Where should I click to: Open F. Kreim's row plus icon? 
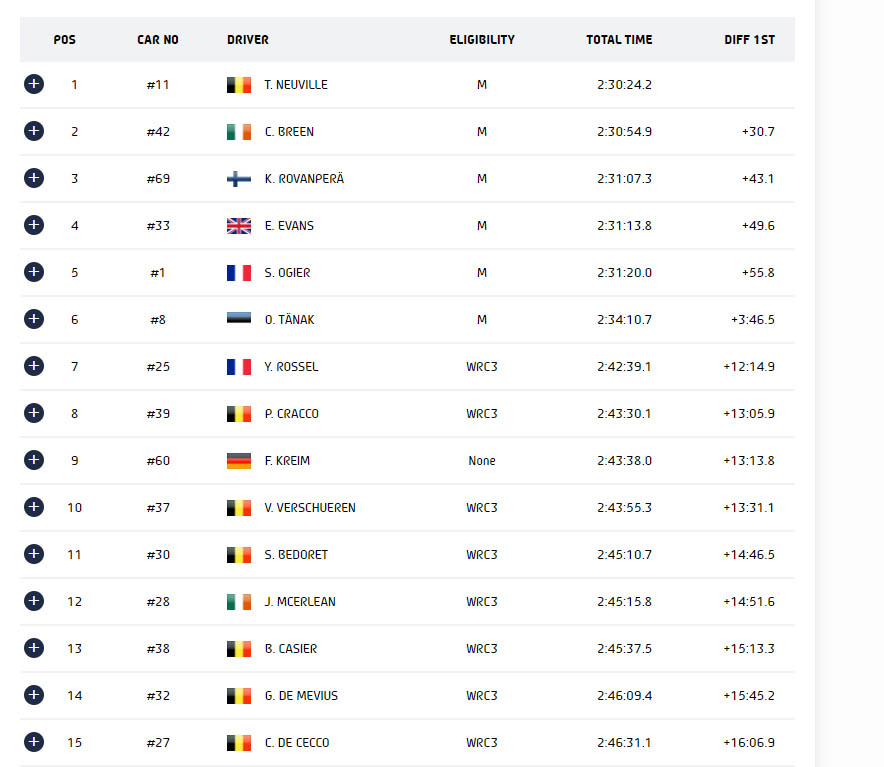(34, 460)
